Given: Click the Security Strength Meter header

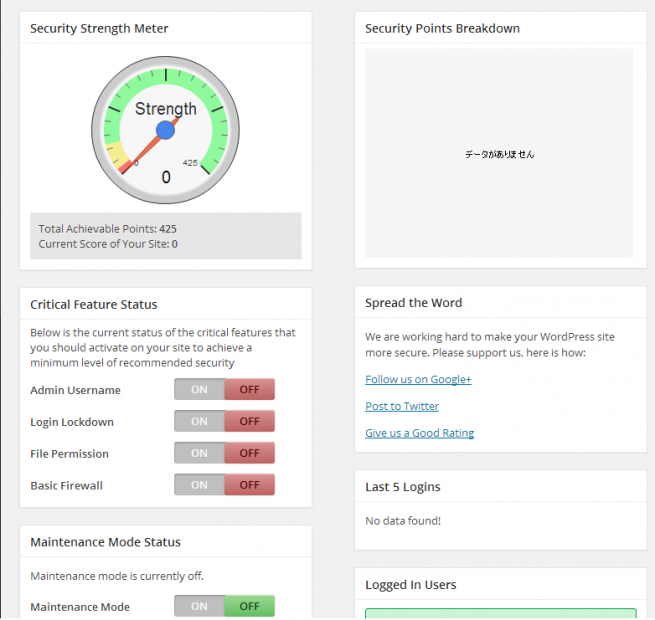Looking at the screenshot, I should point(166,28).
